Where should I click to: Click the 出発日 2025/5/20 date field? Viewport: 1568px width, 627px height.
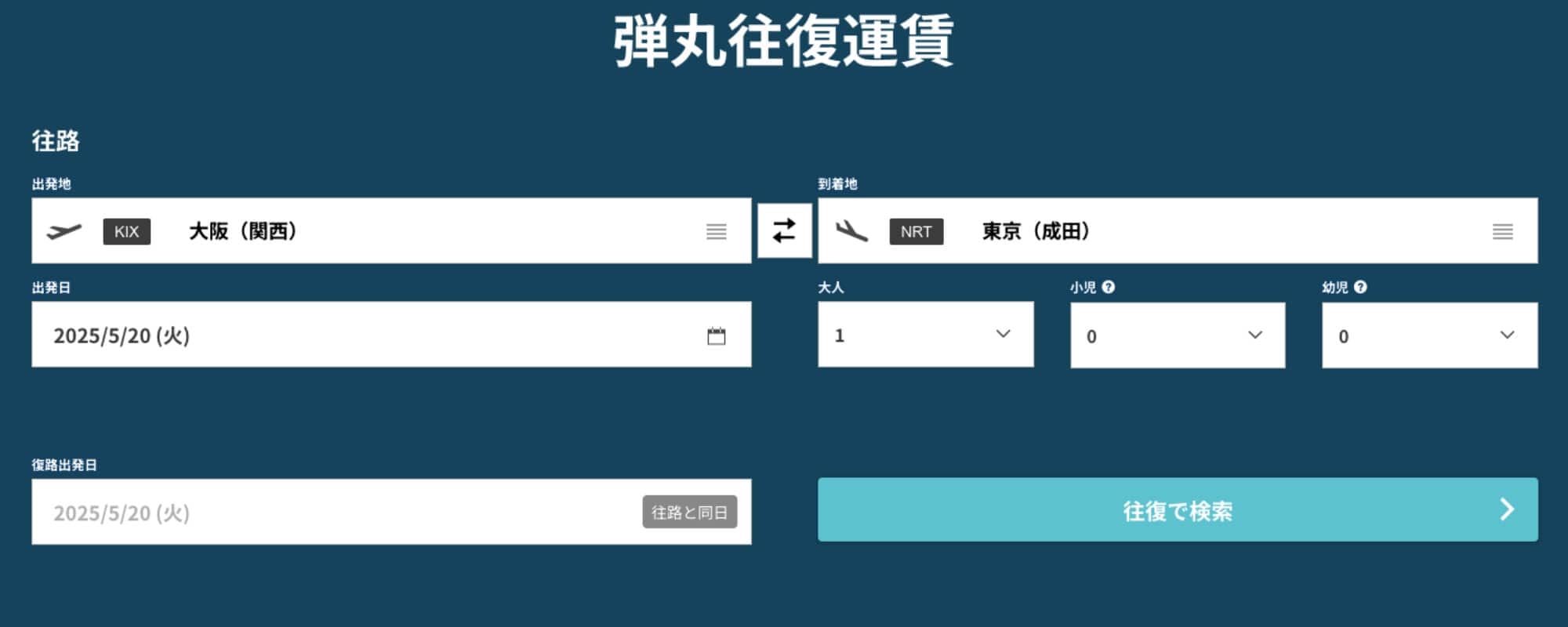coord(391,334)
